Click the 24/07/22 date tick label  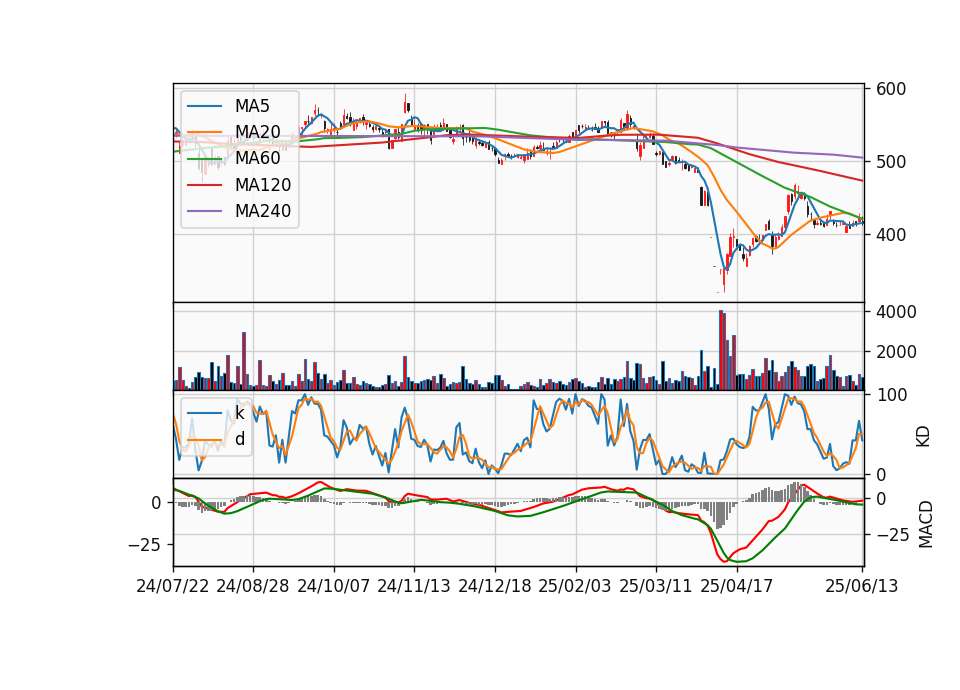click(173, 586)
